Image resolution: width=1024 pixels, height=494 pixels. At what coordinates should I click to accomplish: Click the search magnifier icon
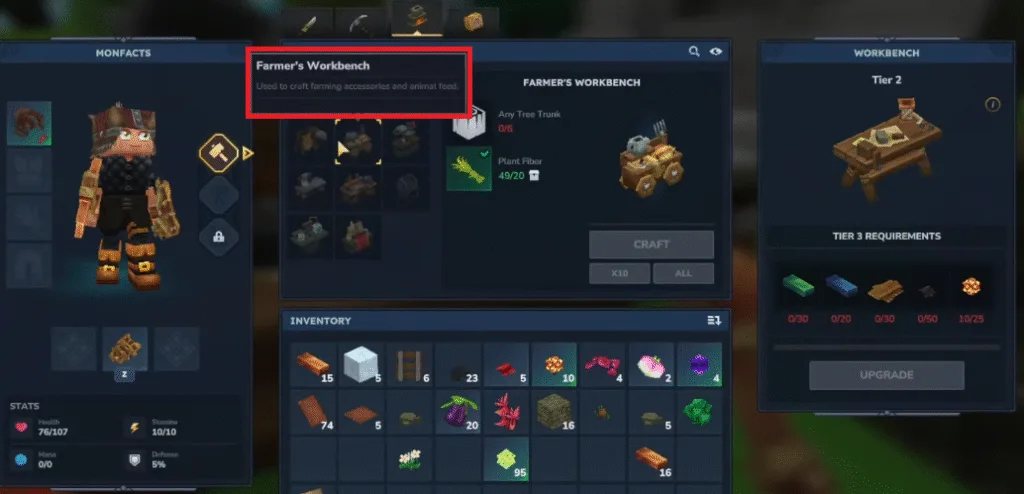[x=694, y=52]
